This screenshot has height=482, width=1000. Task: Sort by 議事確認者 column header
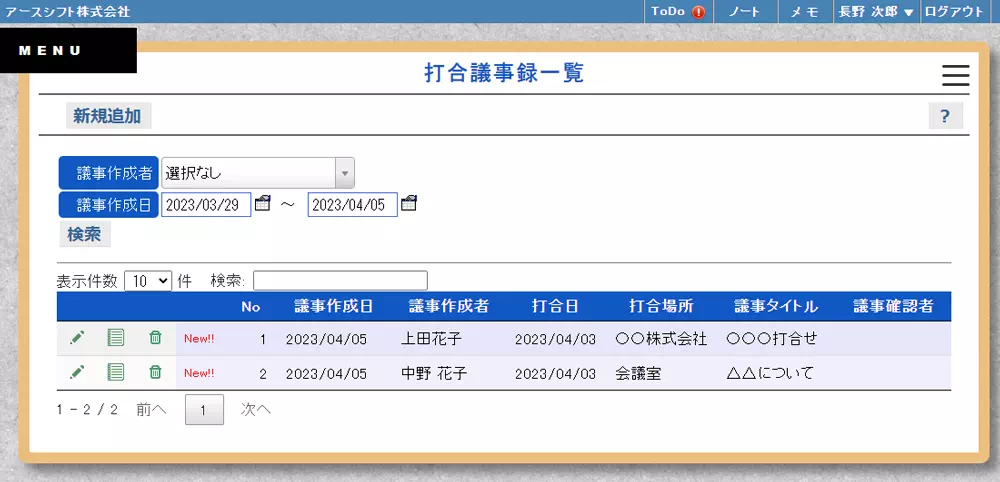[893, 307]
